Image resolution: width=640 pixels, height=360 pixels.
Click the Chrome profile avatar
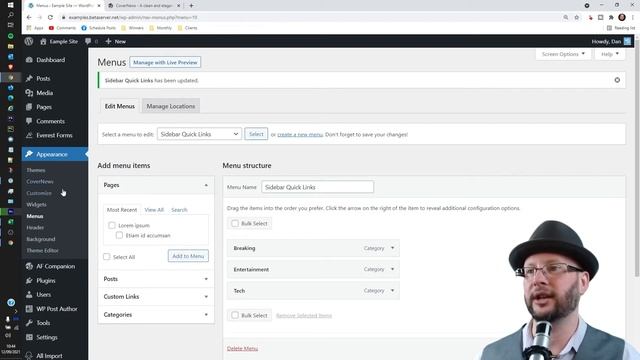[x=622, y=17]
